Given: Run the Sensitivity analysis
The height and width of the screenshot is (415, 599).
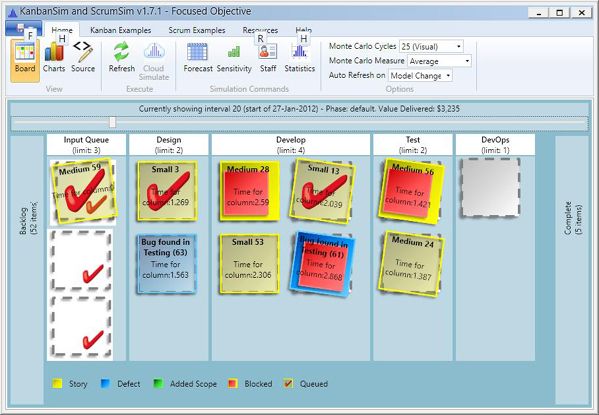Looking at the screenshot, I should click(234, 57).
